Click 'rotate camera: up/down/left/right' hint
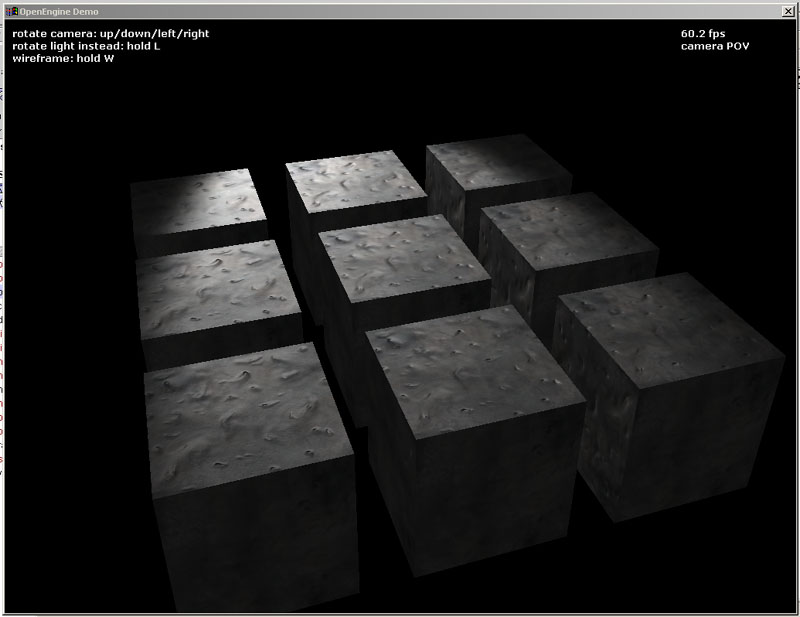The height and width of the screenshot is (617, 800). coord(111,34)
